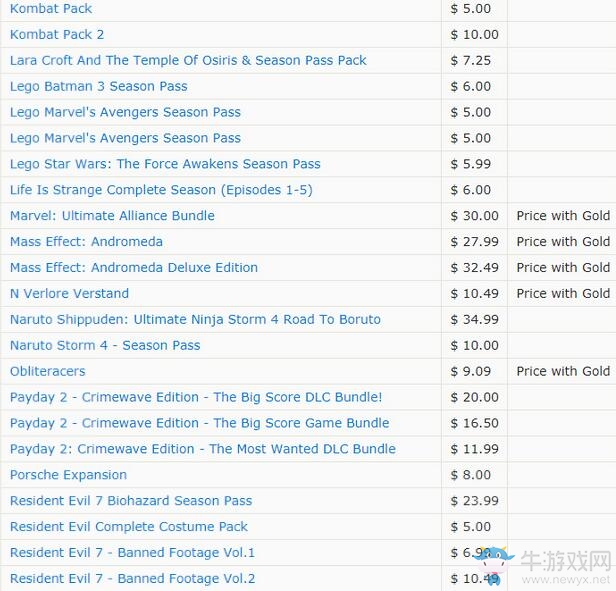Open Banned Footage Vol.2 link
This screenshot has width=616, height=591.
(132, 579)
